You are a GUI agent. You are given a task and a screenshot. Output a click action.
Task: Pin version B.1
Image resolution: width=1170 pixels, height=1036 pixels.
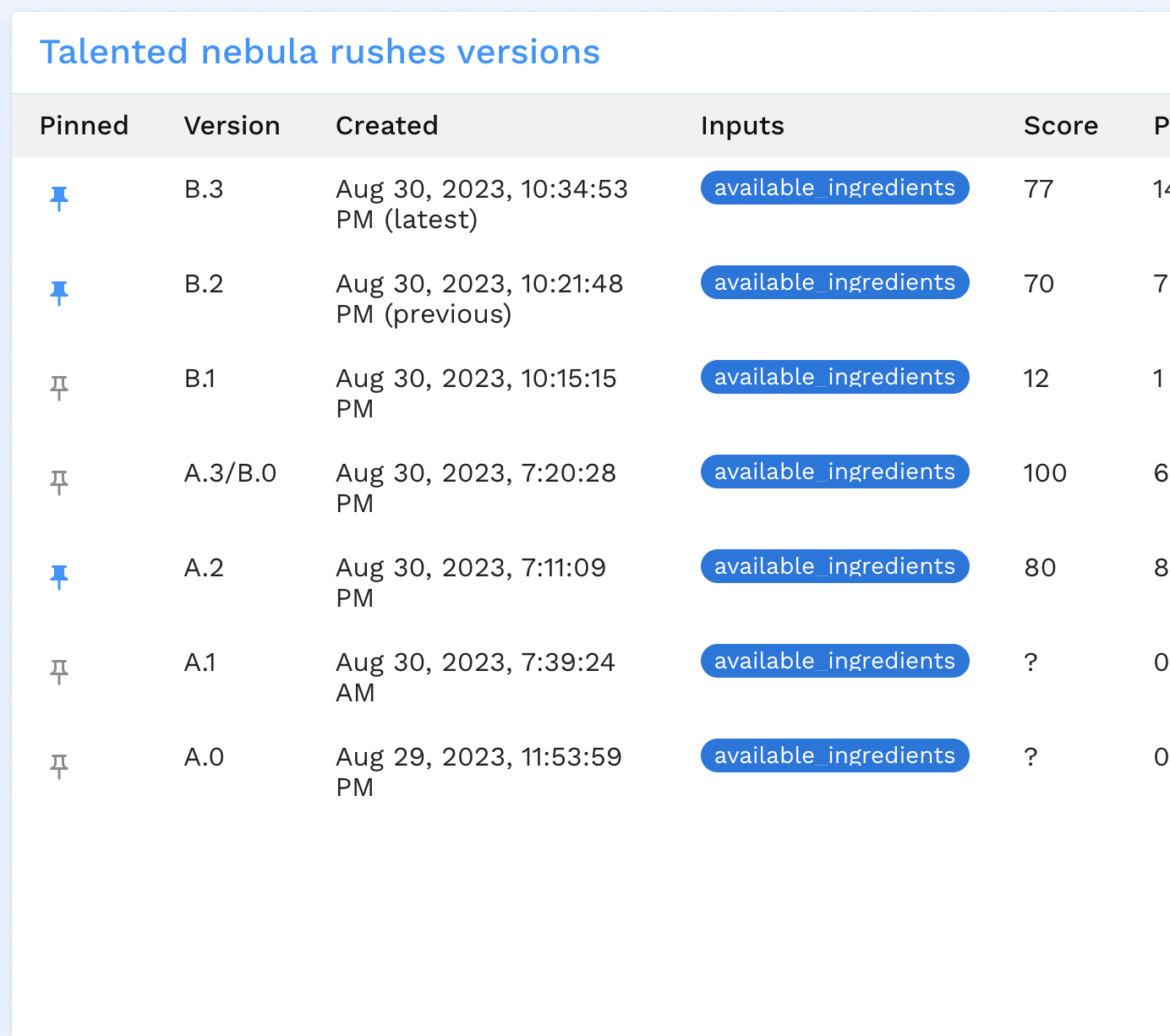pos(58,388)
